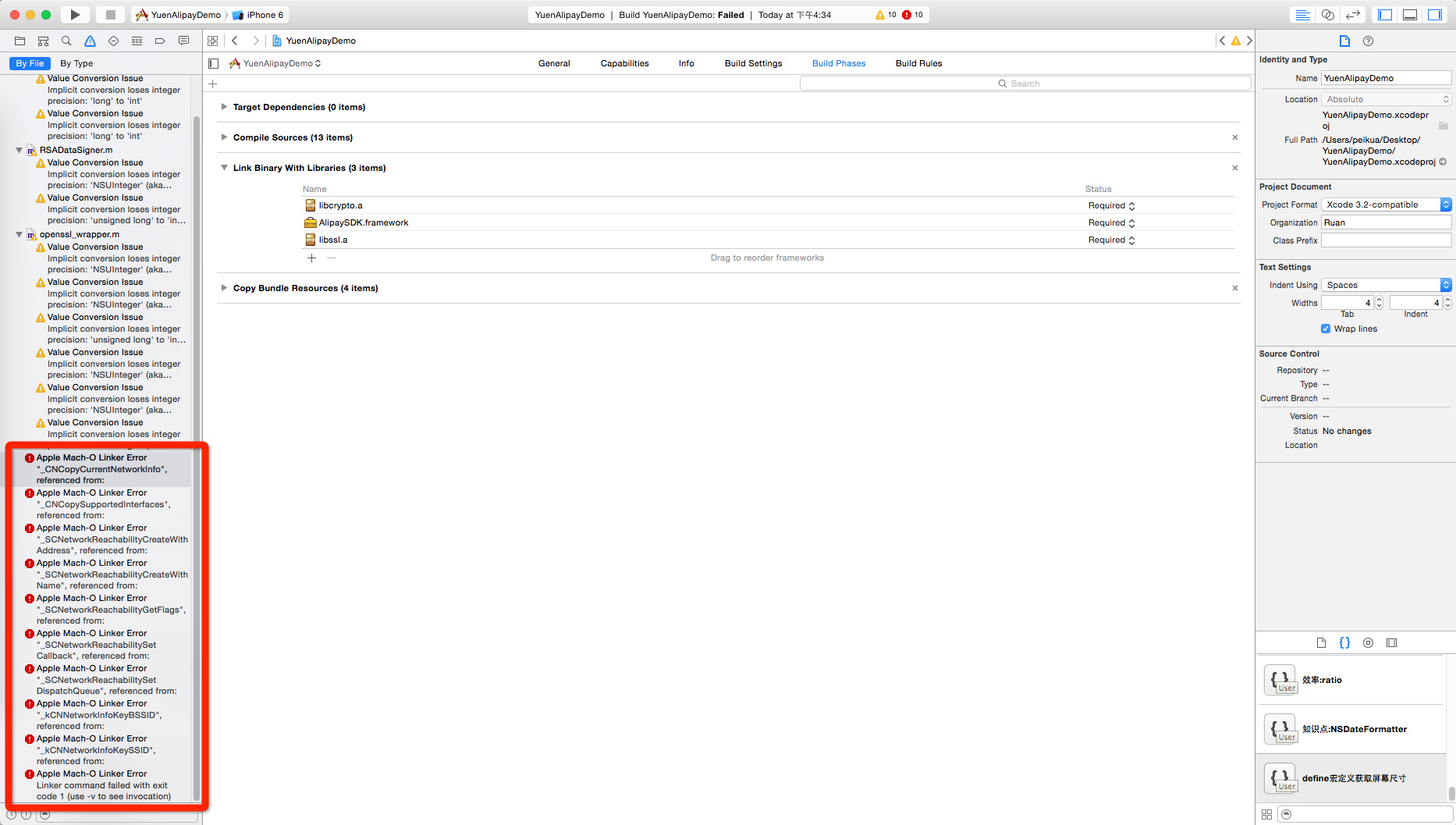Viewport: 1456px width, 825px height.
Task: Switch to the Build Rules tab
Action: tap(918, 63)
